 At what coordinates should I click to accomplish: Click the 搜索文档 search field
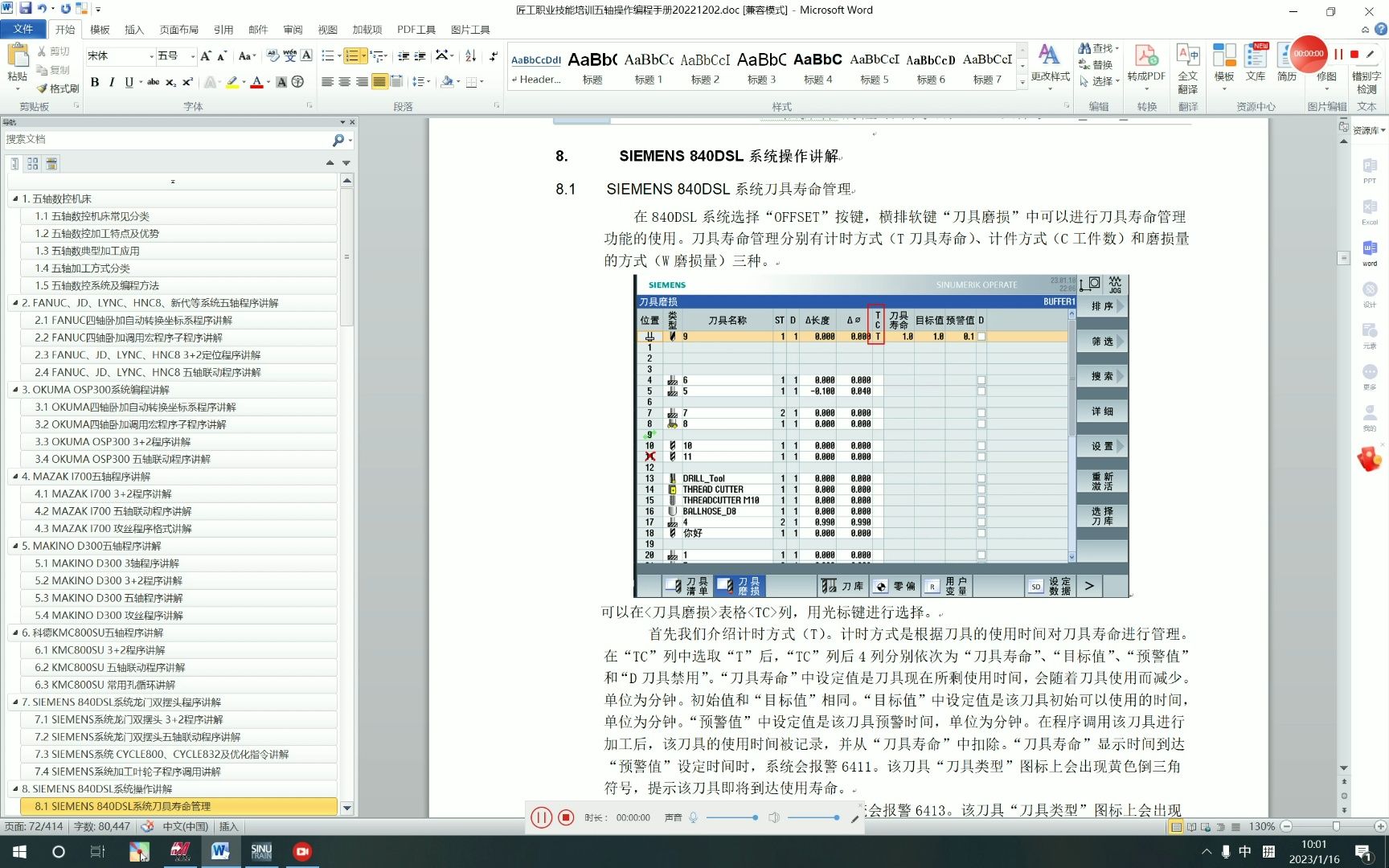click(167, 140)
